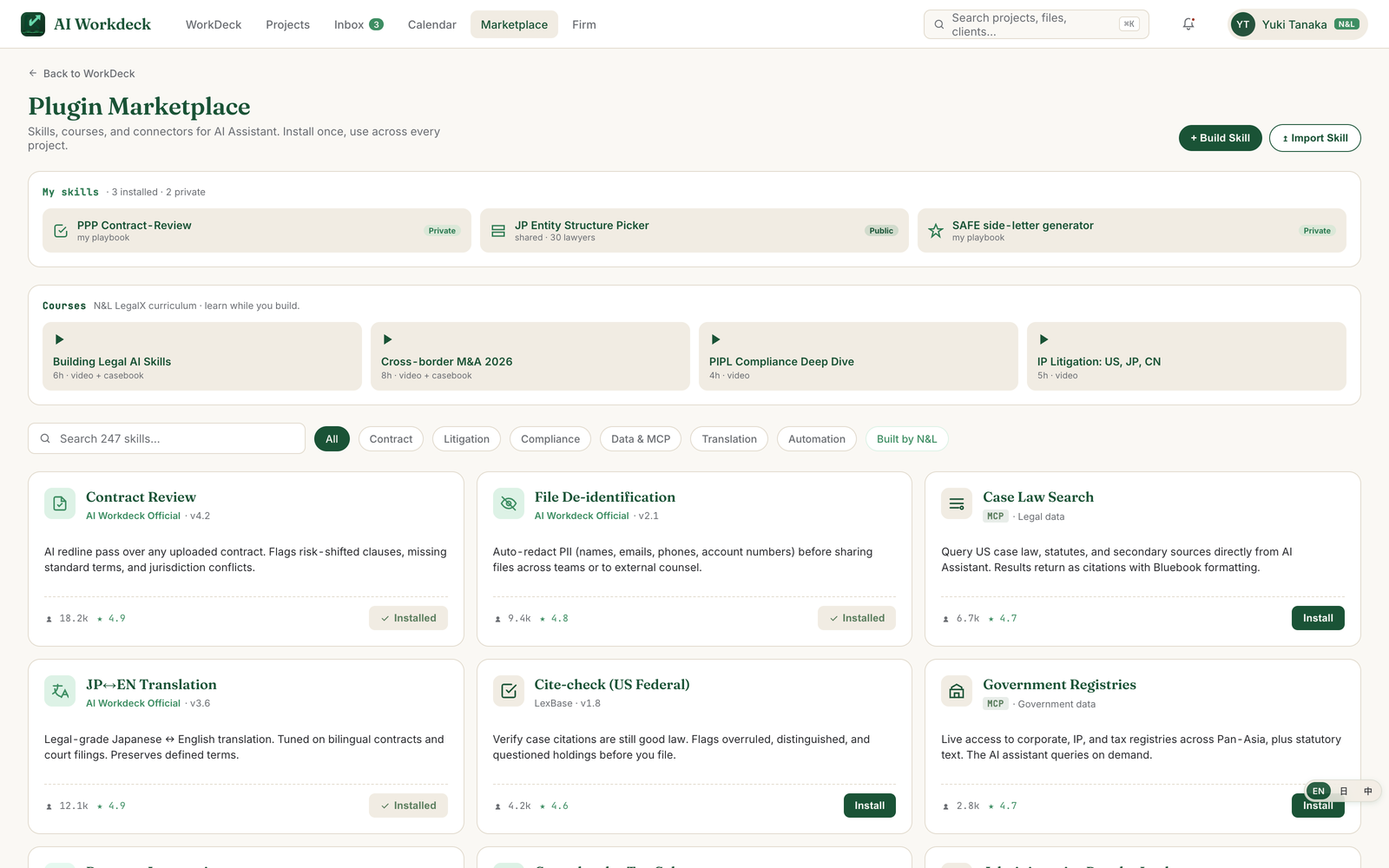This screenshot has width=1389, height=868.
Task: Open the Firm nav tab
Action: (584, 24)
